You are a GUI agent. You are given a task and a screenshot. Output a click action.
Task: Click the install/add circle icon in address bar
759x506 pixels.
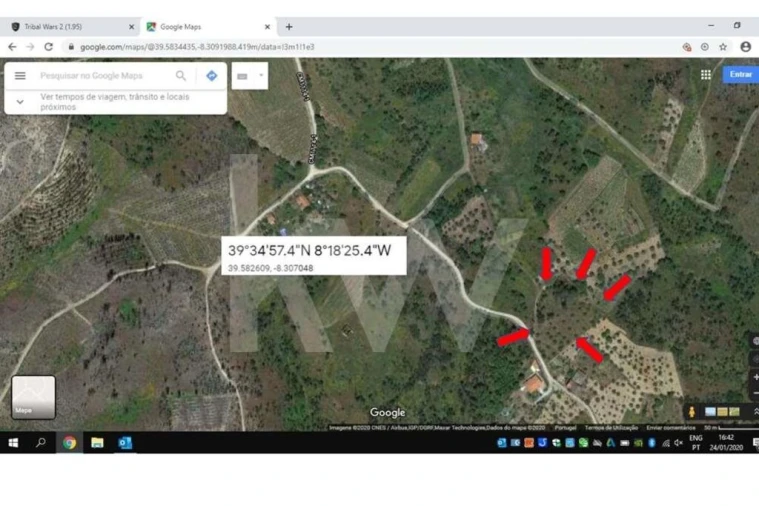coord(705,47)
